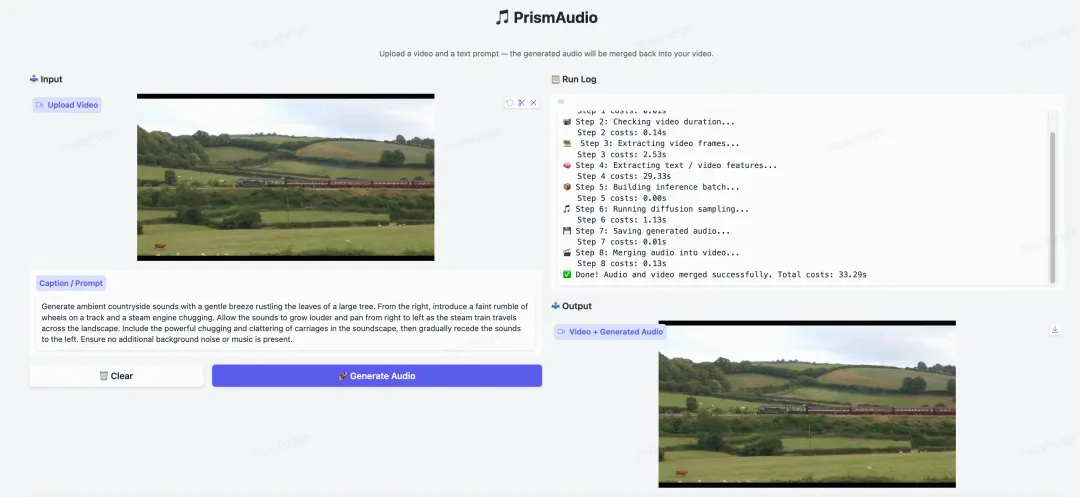Click log line 'Step 2 costs: 0.14s'
The image size is (1080, 497).
tap(622, 133)
